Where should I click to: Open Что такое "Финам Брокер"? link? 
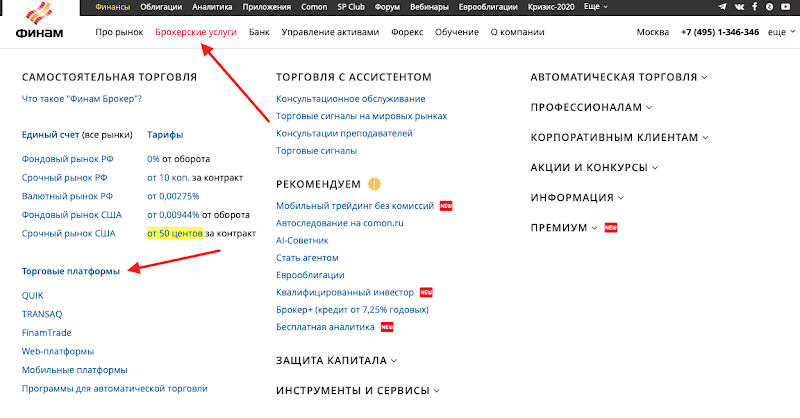[x=82, y=99]
